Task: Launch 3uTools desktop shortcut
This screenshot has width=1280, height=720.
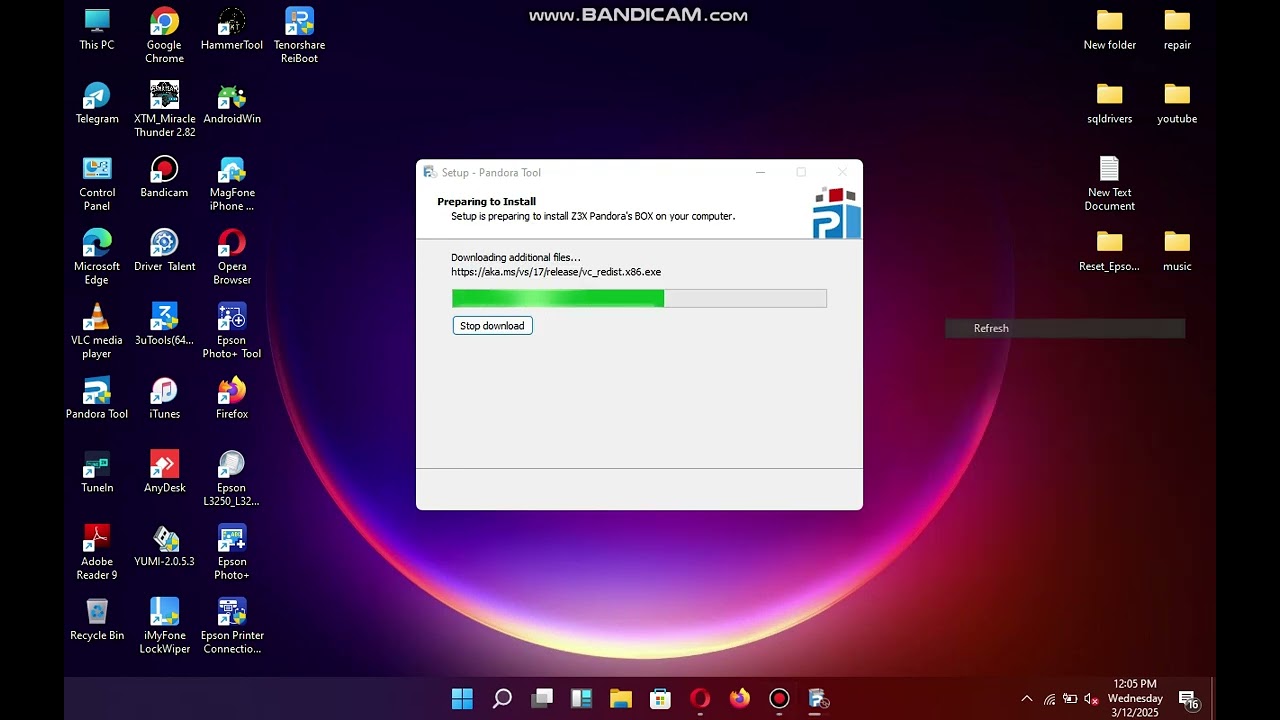Action: pos(164,325)
